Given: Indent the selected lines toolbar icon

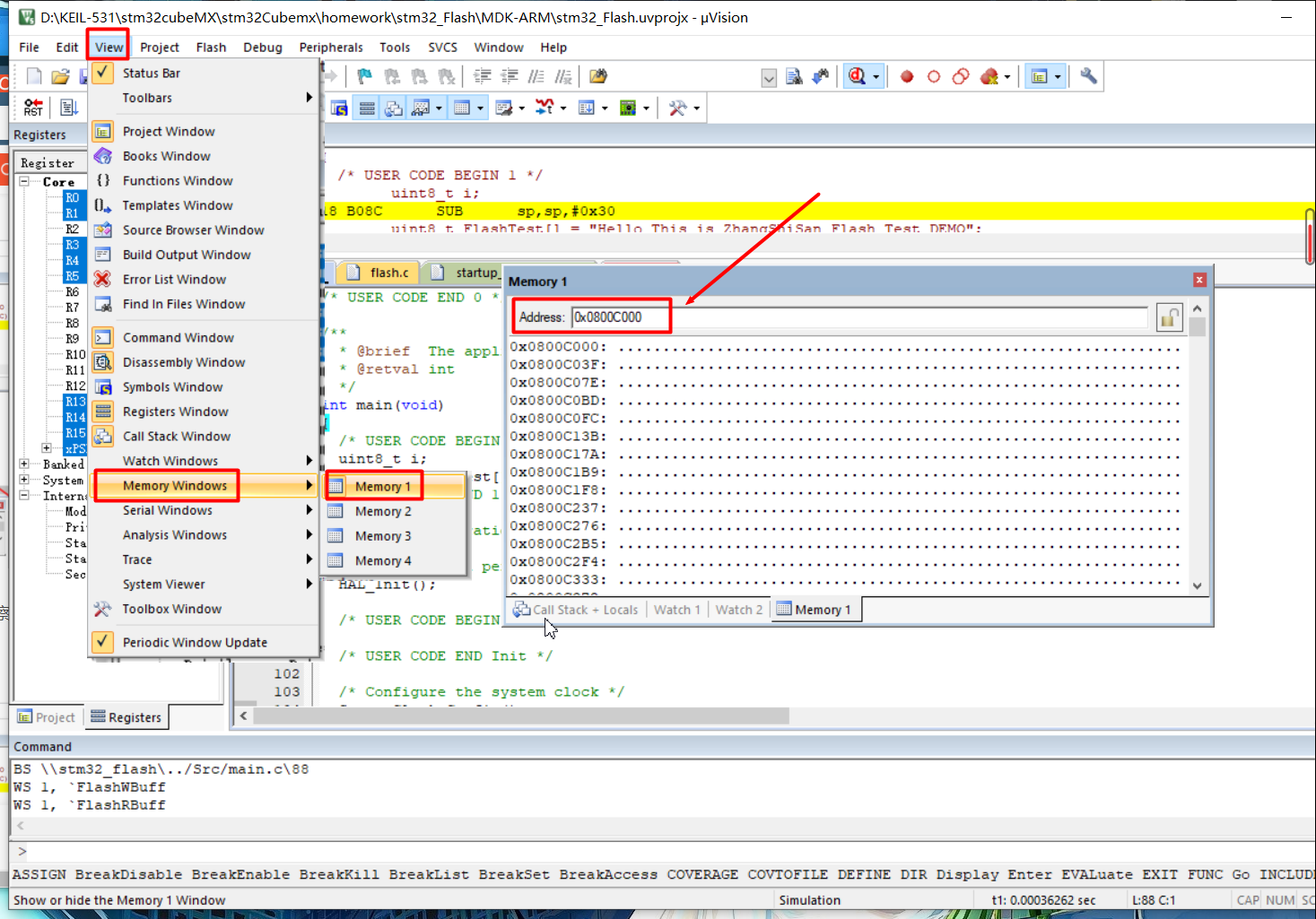Looking at the screenshot, I should click(x=483, y=76).
